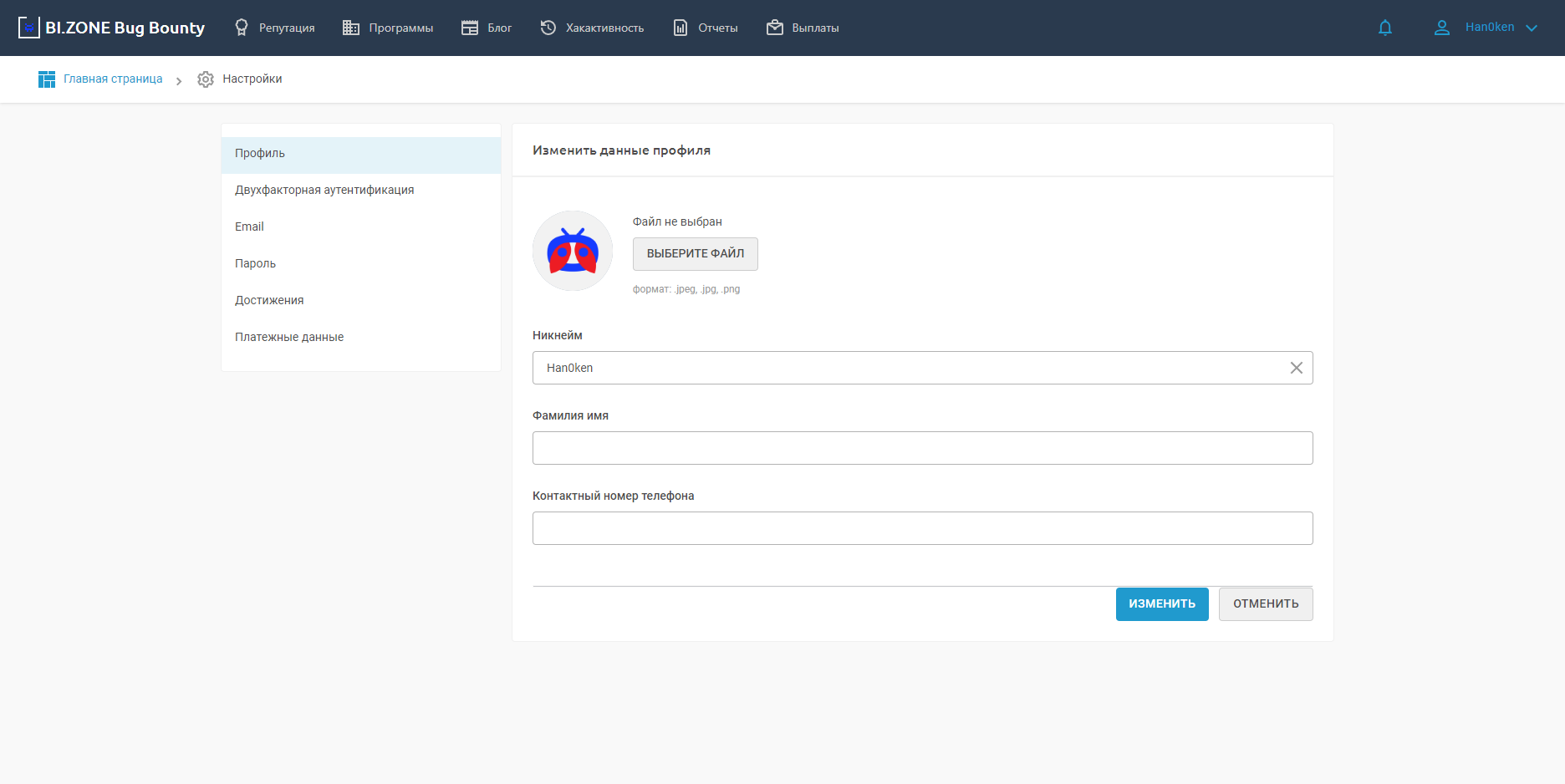
Task: Click the ladybug avatar image
Action: (x=573, y=251)
